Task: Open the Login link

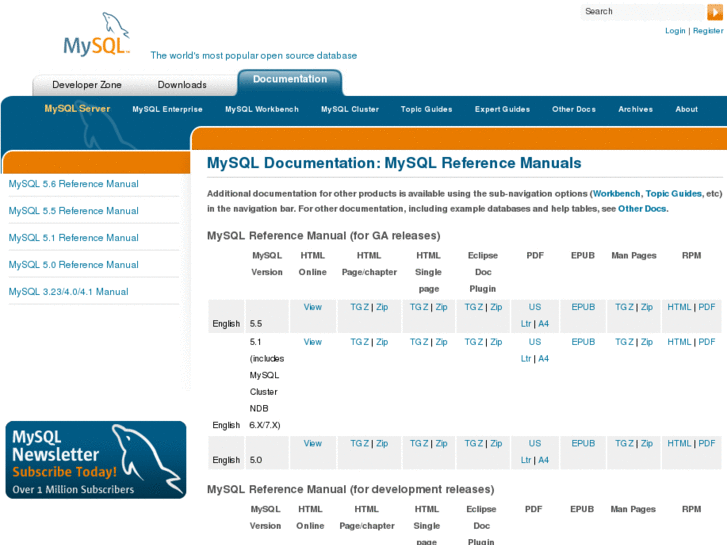Action: click(x=675, y=31)
